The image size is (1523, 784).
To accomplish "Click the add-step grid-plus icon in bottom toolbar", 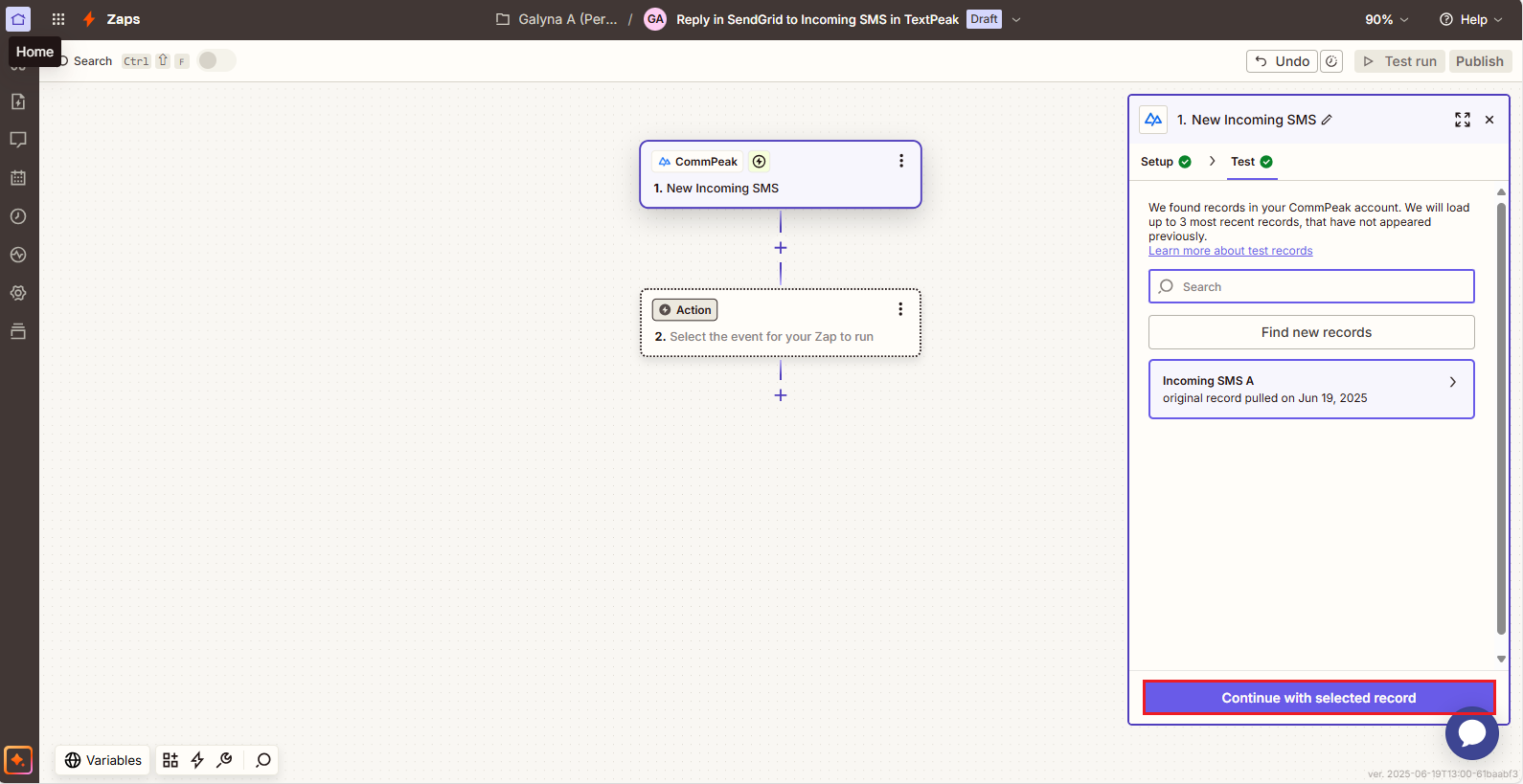I will (x=170, y=760).
